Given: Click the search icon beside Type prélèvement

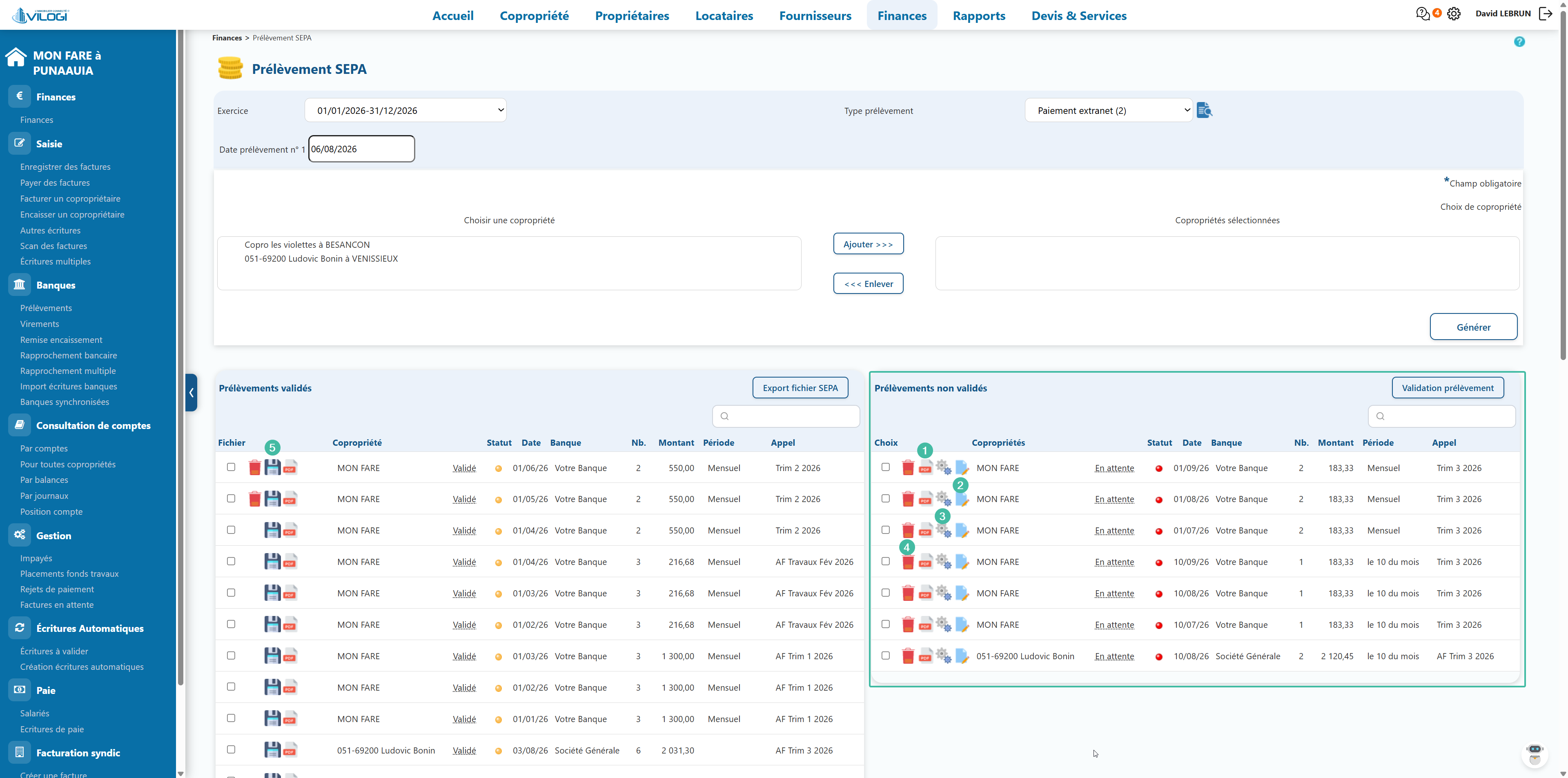Looking at the screenshot, I should click(x=1204, y=110).
